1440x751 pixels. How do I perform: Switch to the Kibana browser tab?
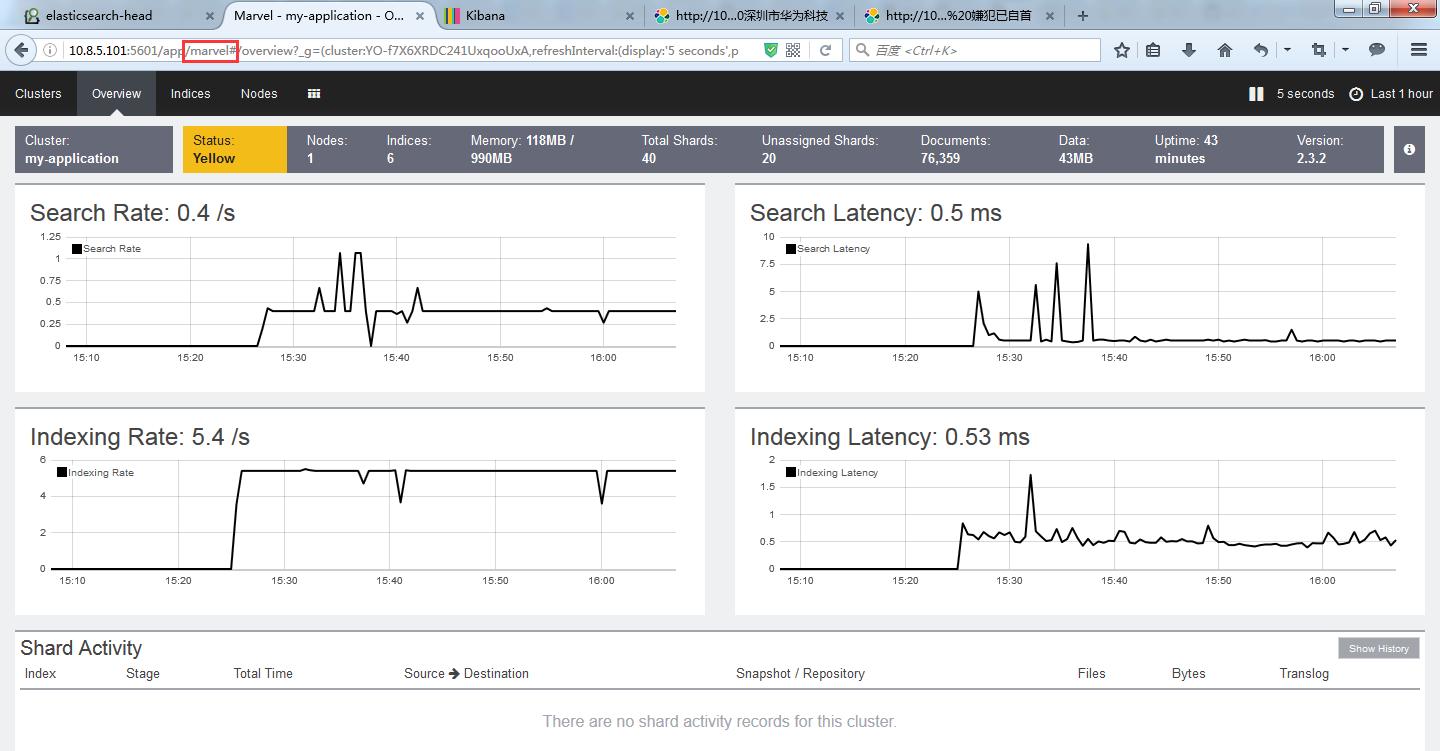point(538,16)
